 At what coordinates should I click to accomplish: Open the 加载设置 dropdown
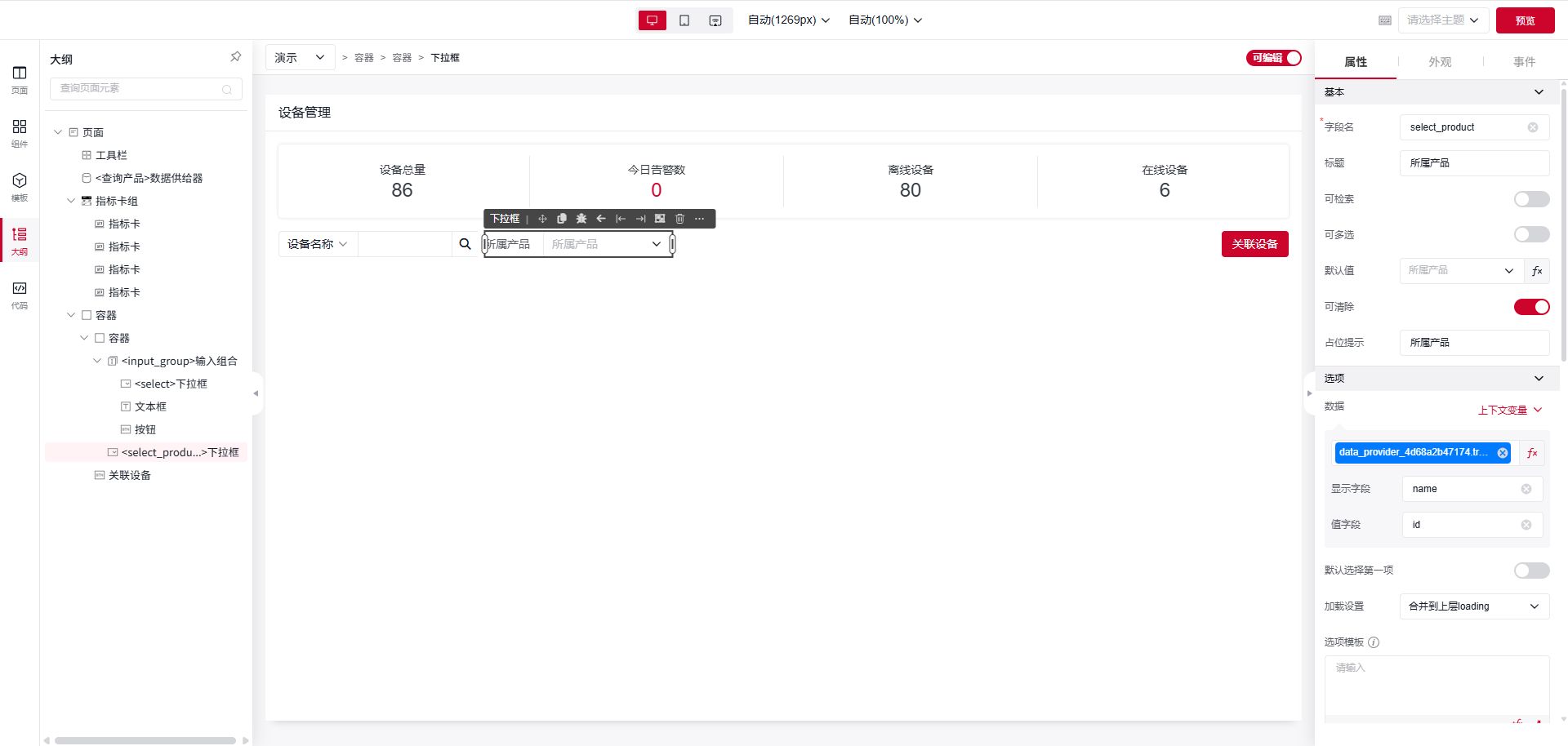(x=1473, y=606)
